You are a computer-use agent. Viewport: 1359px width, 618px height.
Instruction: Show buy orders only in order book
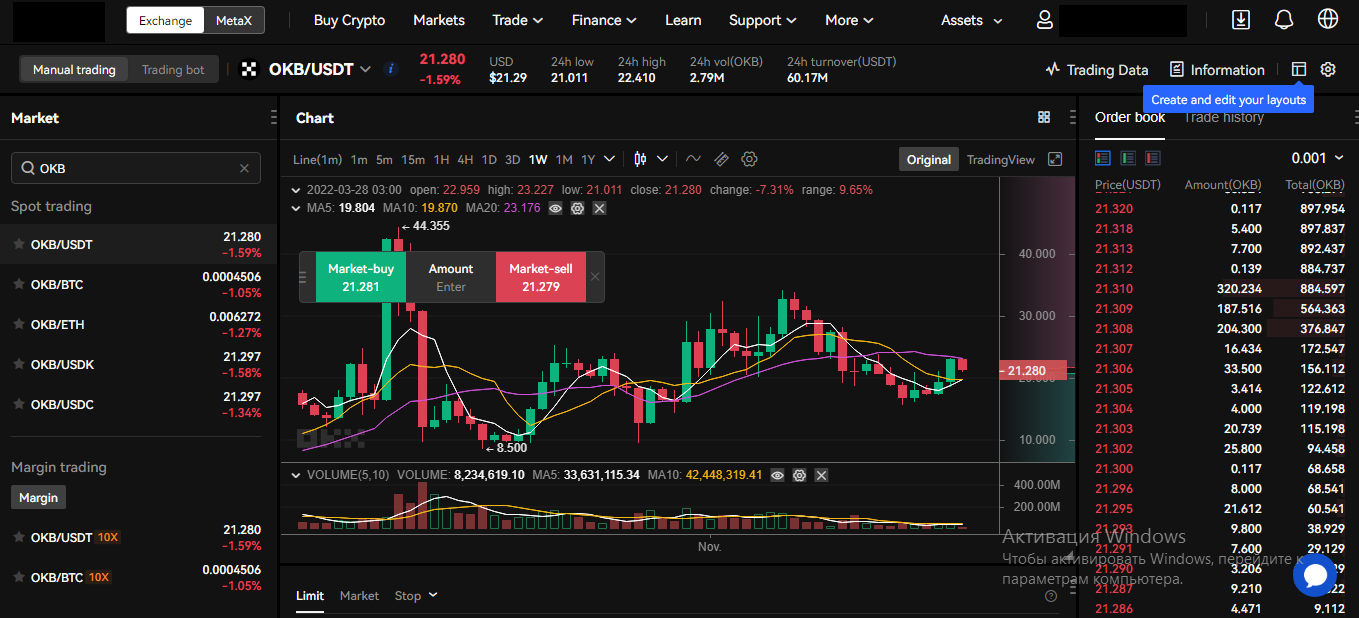(1128, 158)
